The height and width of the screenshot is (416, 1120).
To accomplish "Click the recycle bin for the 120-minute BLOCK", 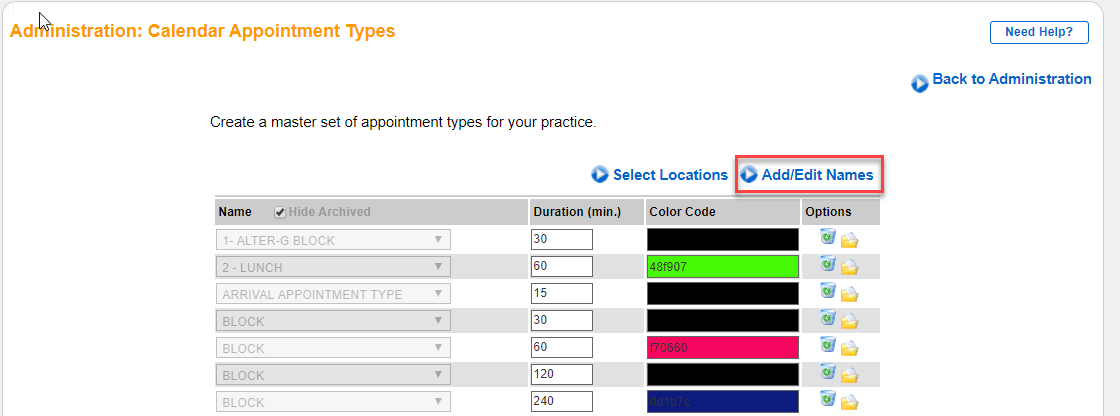I will [827, 372].
